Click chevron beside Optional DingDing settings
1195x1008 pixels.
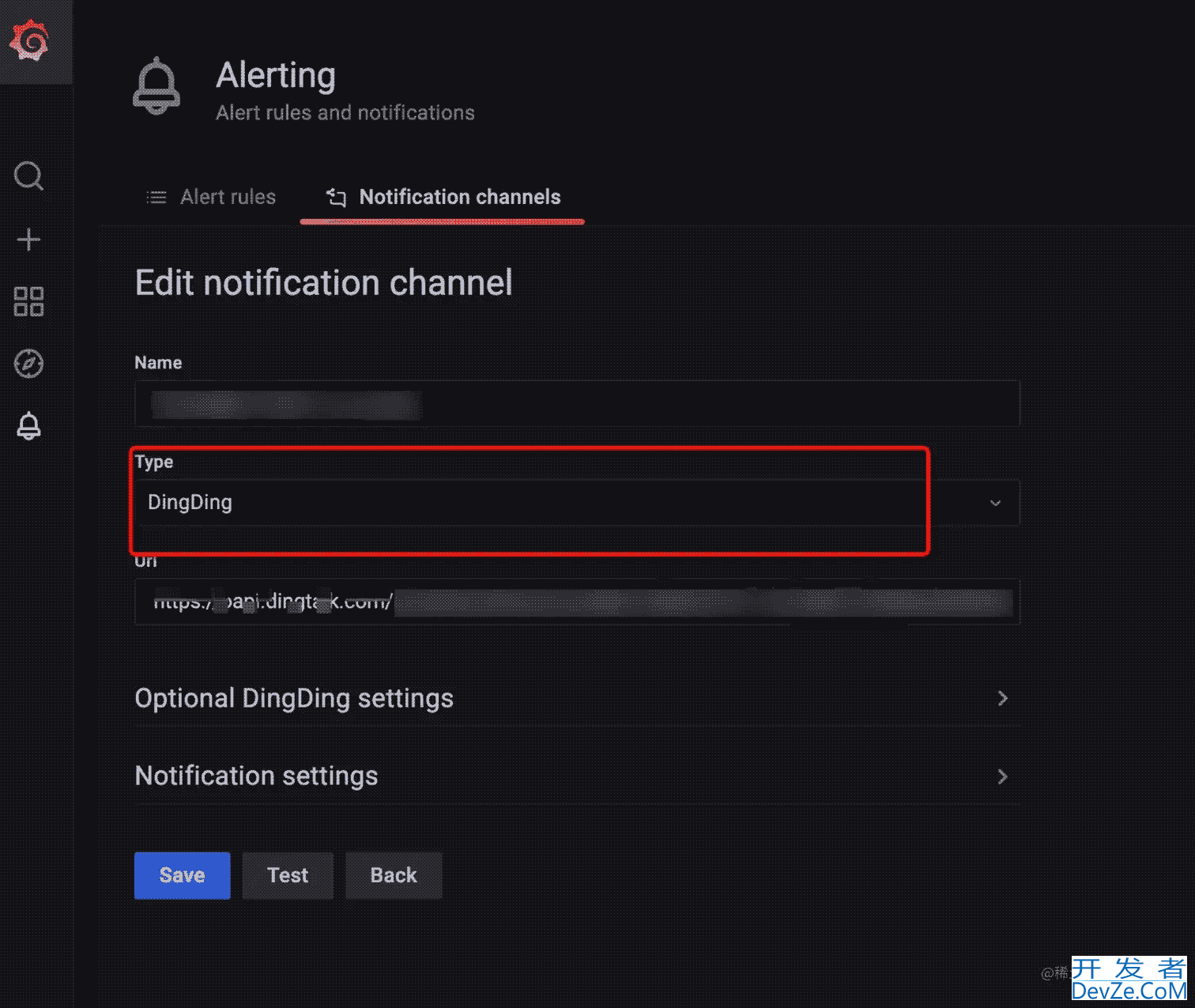point(1002,698)
